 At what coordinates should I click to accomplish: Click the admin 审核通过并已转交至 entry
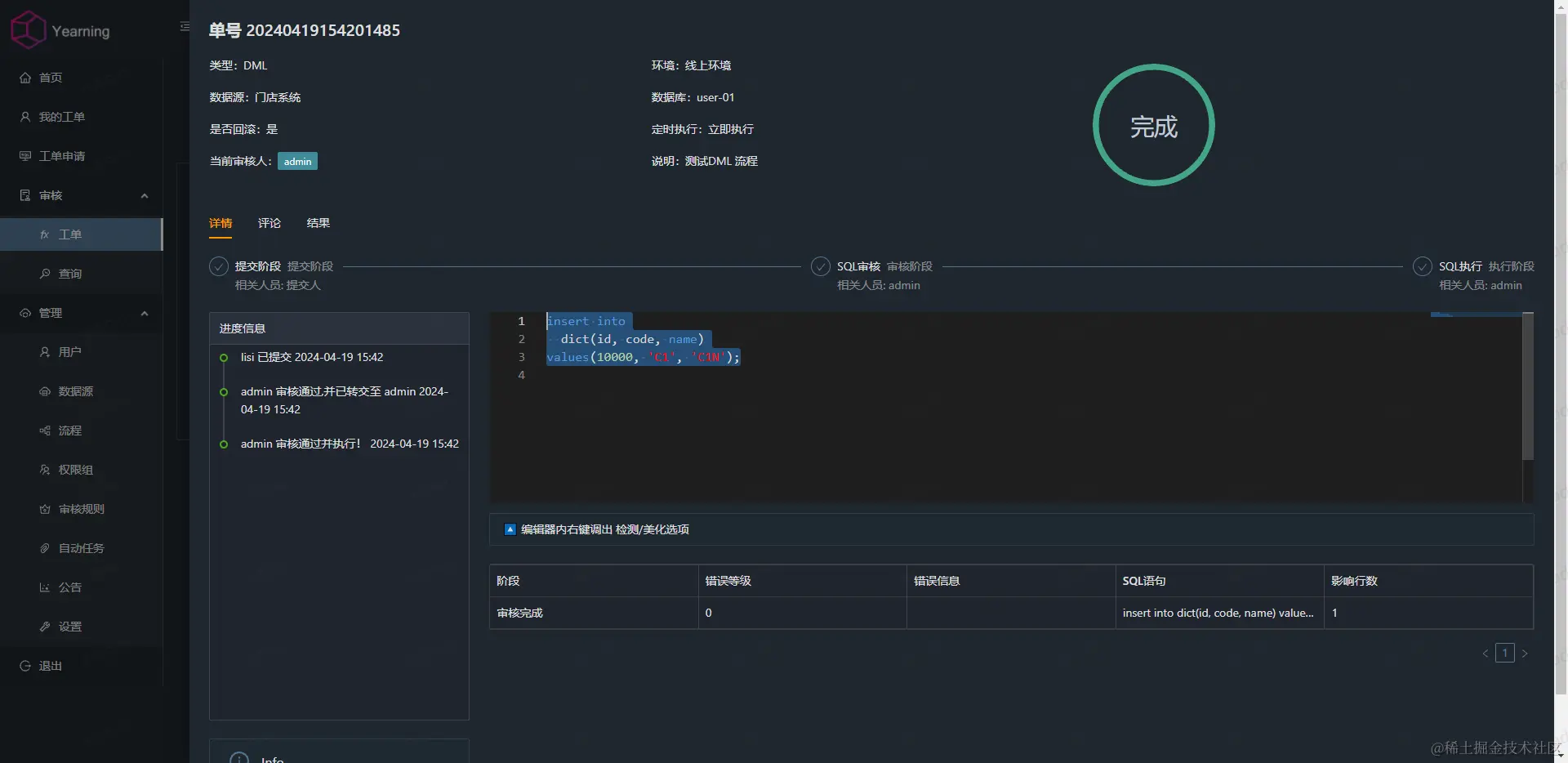point(345,400)
